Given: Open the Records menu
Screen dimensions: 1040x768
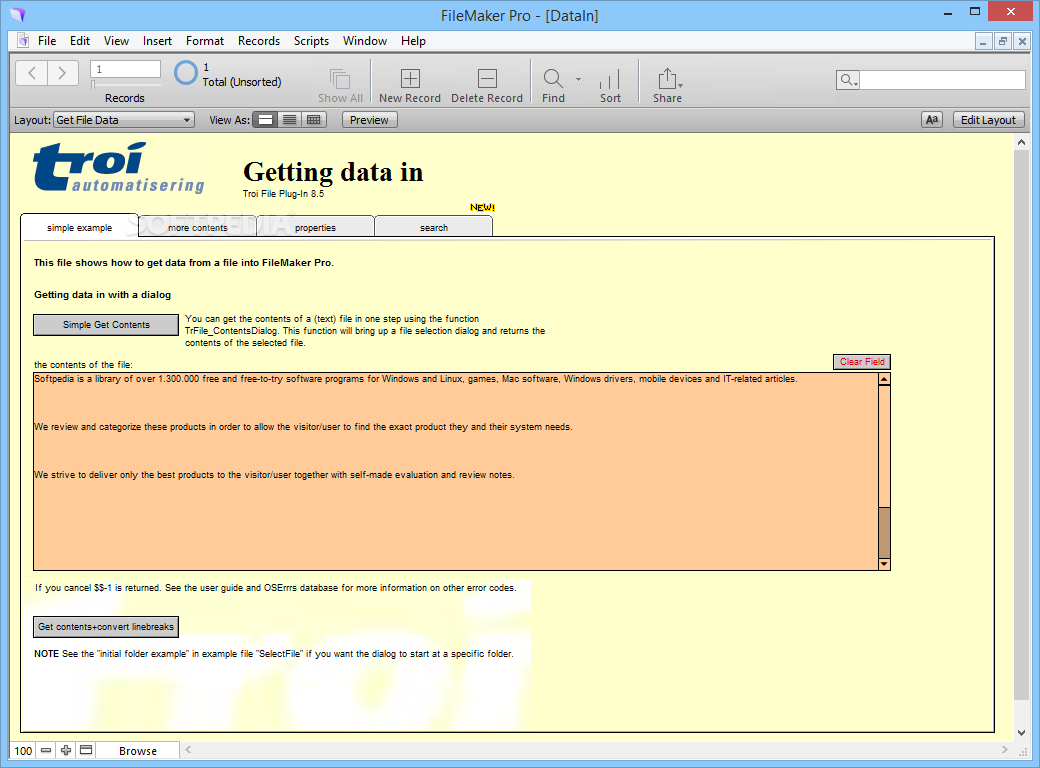Looking at the screenshot, I should pos(259,41).
